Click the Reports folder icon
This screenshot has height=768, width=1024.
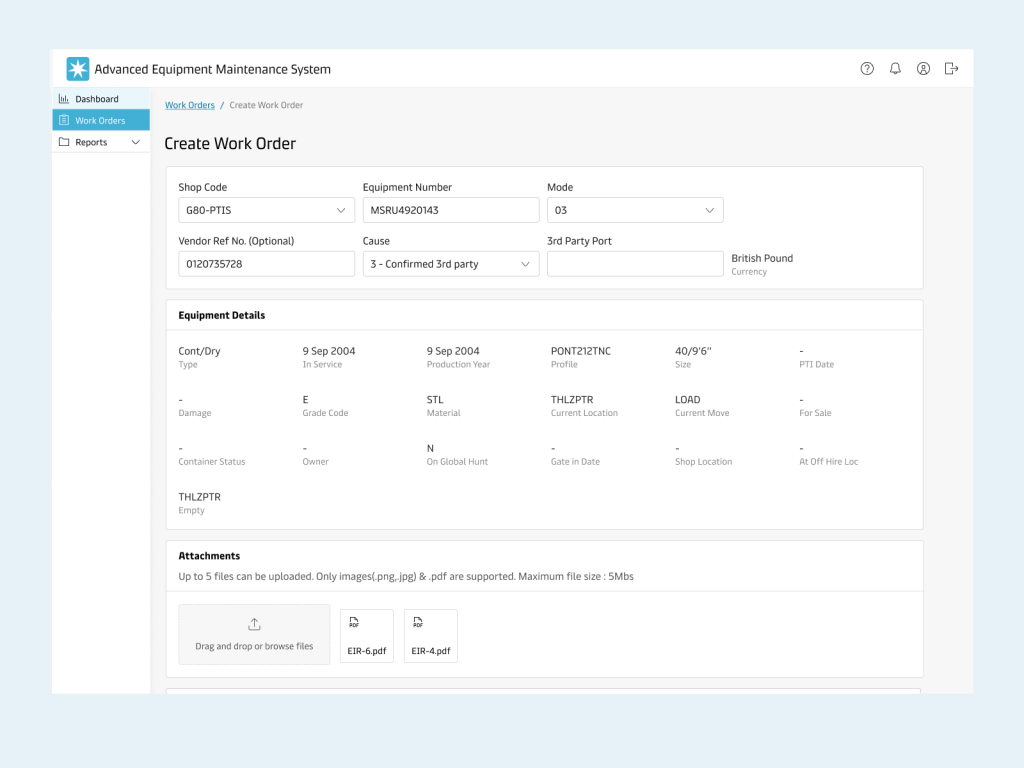64,142
